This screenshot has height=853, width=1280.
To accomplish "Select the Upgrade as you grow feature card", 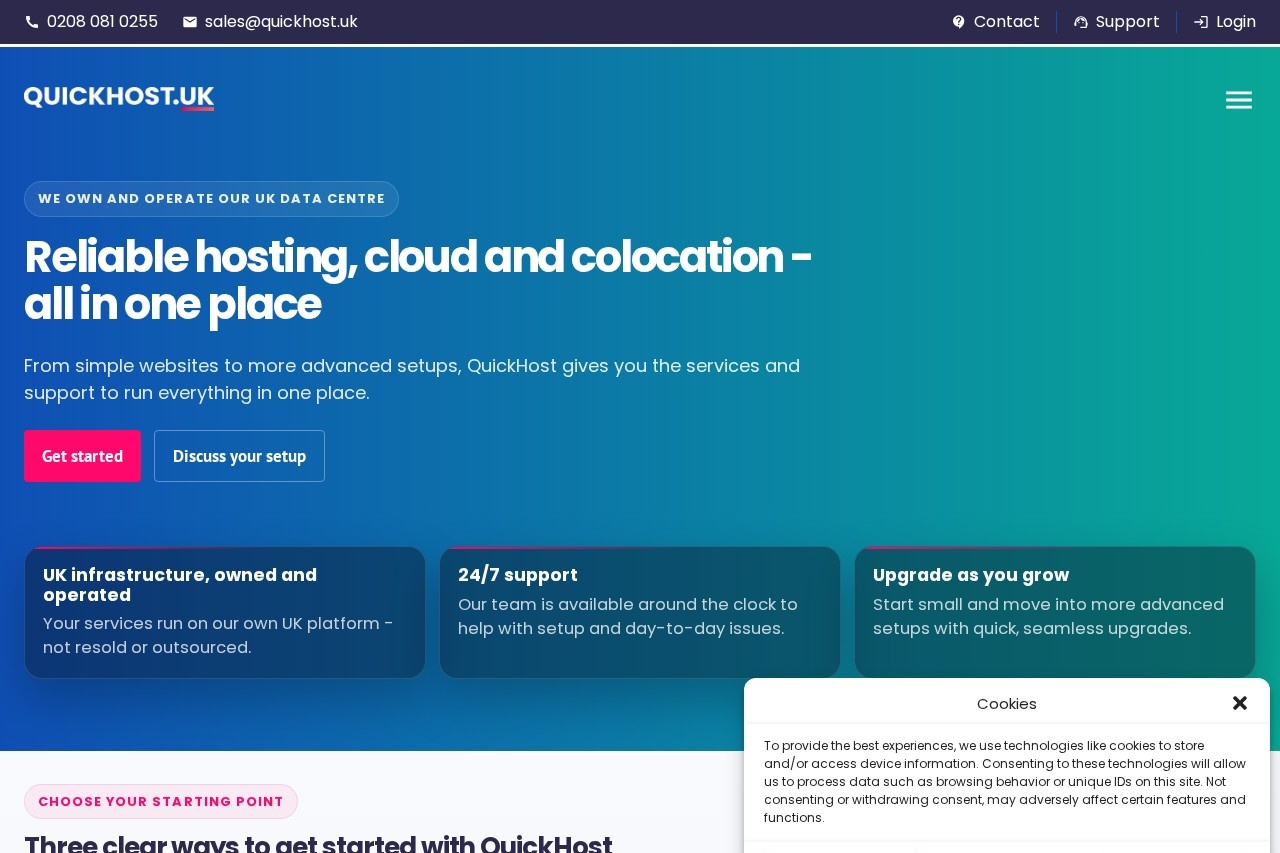I will coord(1055,612).
